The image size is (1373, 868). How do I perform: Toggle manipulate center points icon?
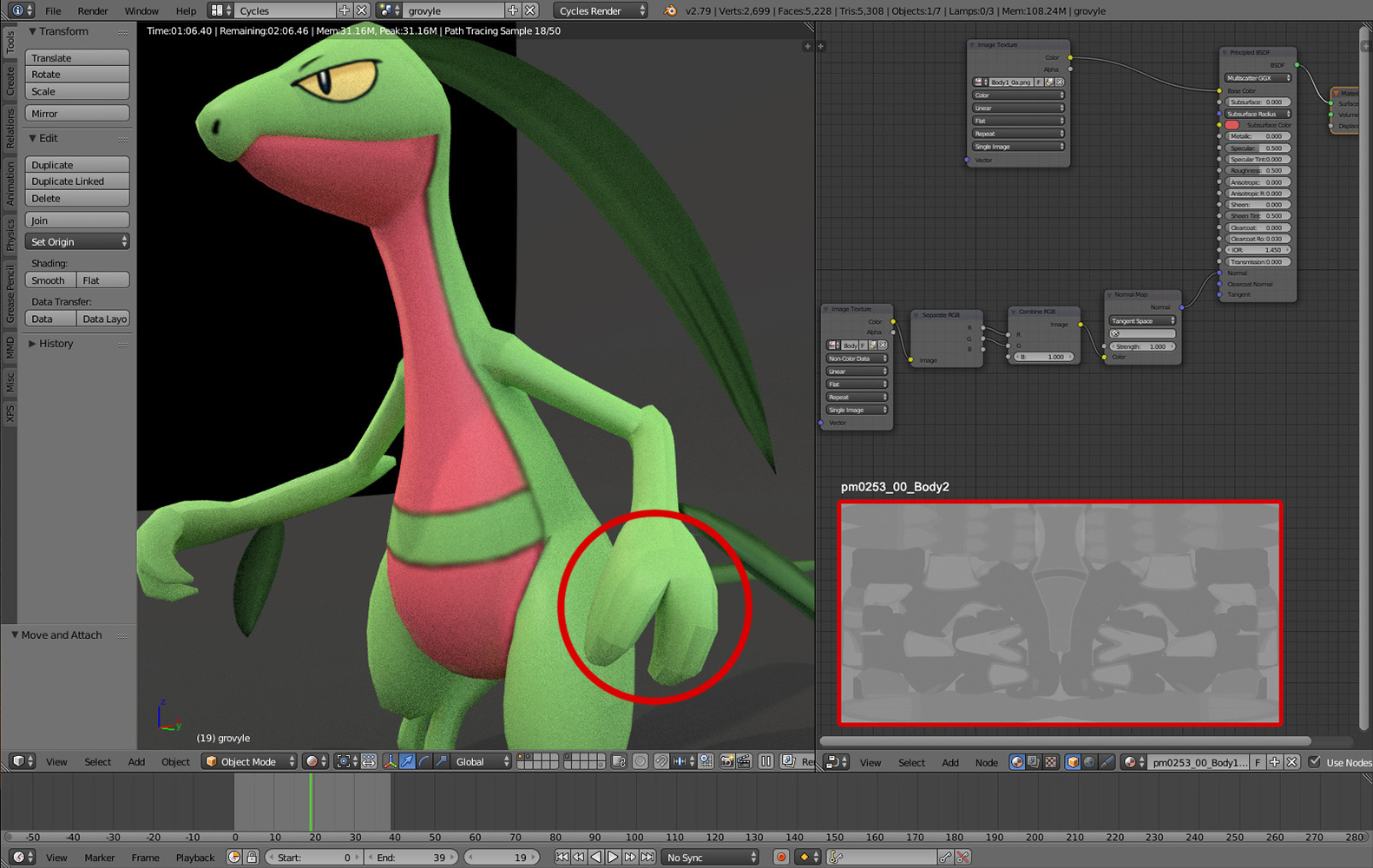[x=369, y=761]
